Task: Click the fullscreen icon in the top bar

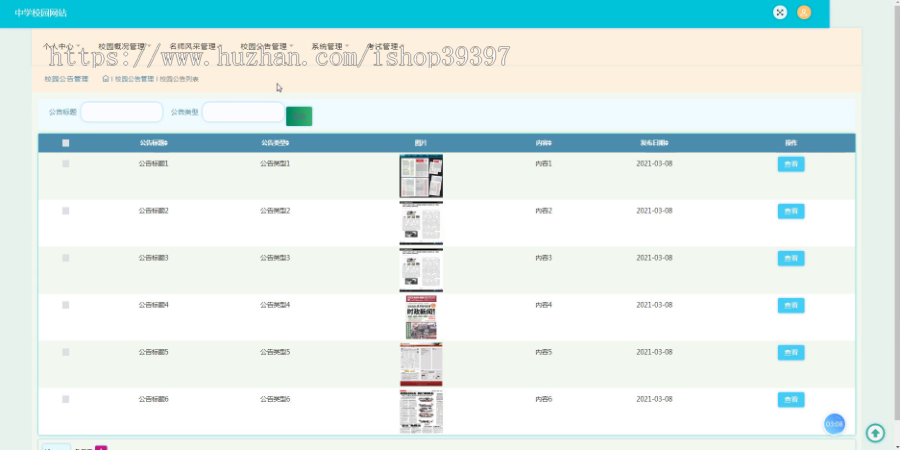Action: [779, 13]
